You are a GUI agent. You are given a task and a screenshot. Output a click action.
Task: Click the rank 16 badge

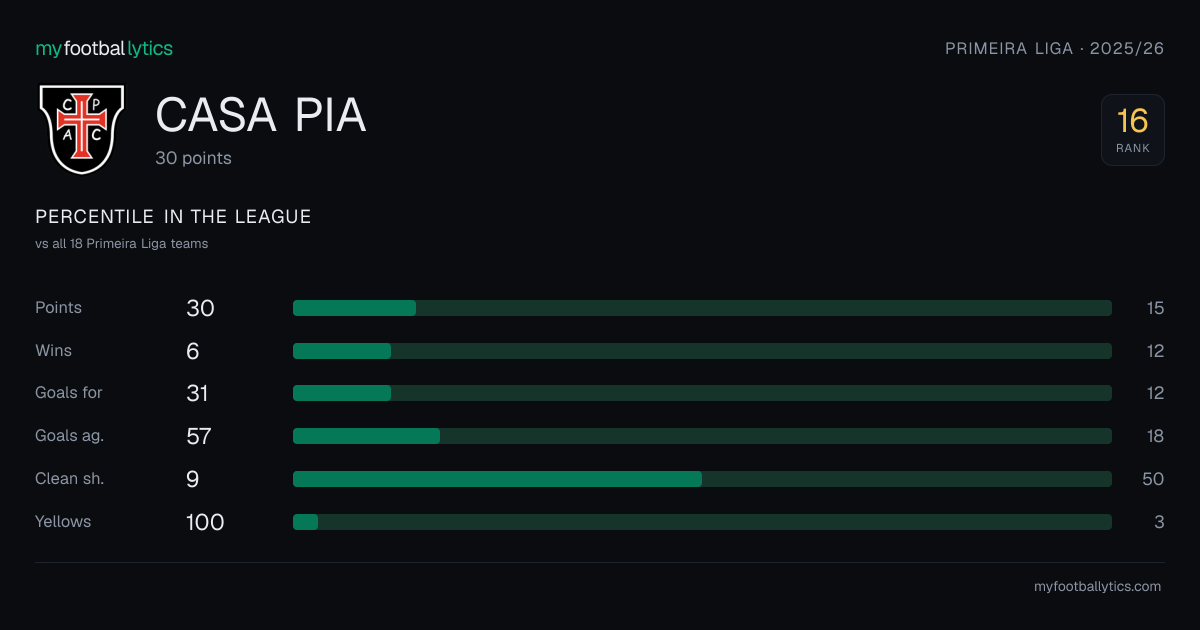[x=1133, y=130]
